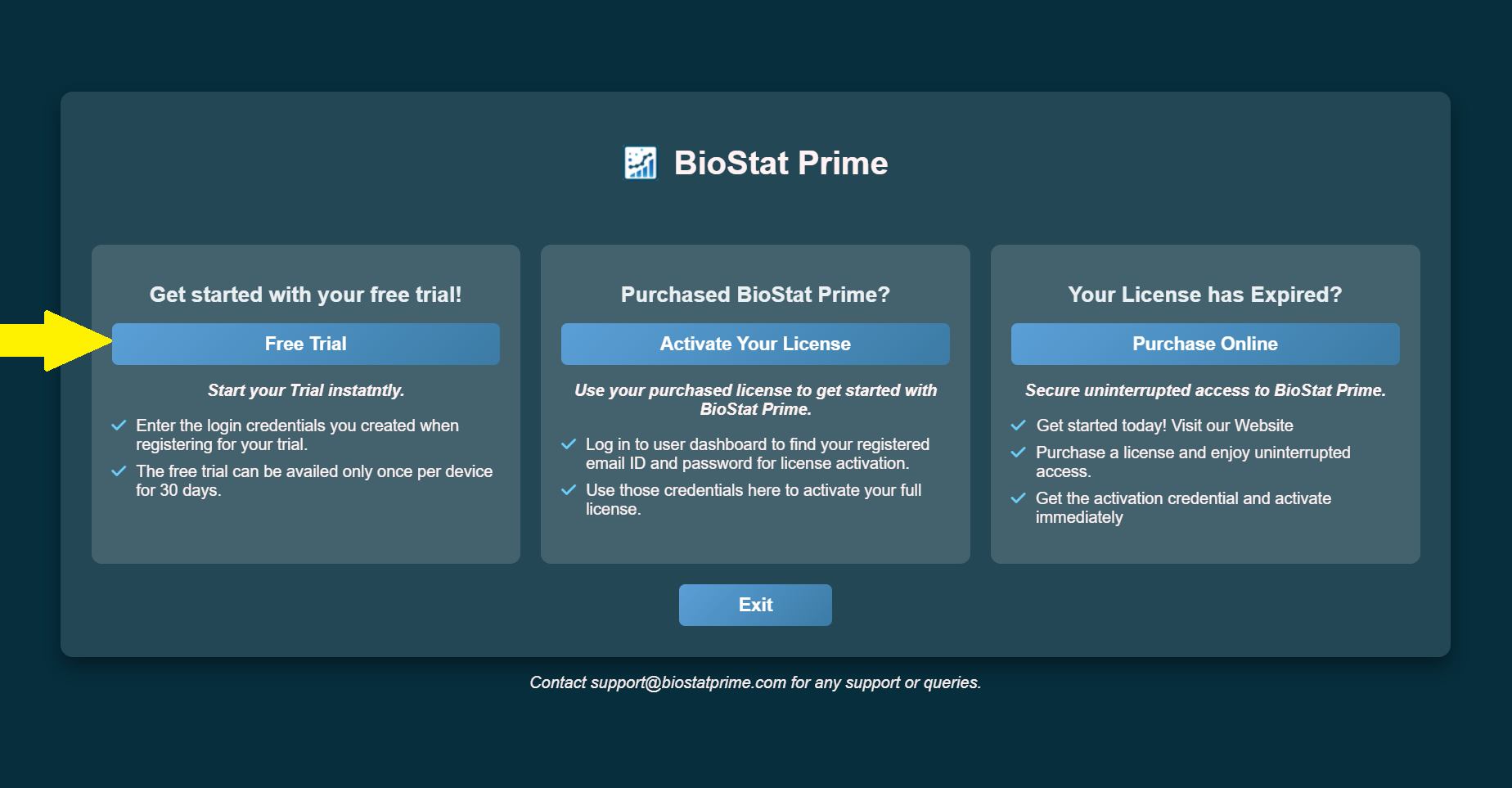Image resolution: width=1512 pixels, height=788 pixels.
Task: Click the checkmark beside "Log in to user dashboard"
Action: [x=569, y=444]
